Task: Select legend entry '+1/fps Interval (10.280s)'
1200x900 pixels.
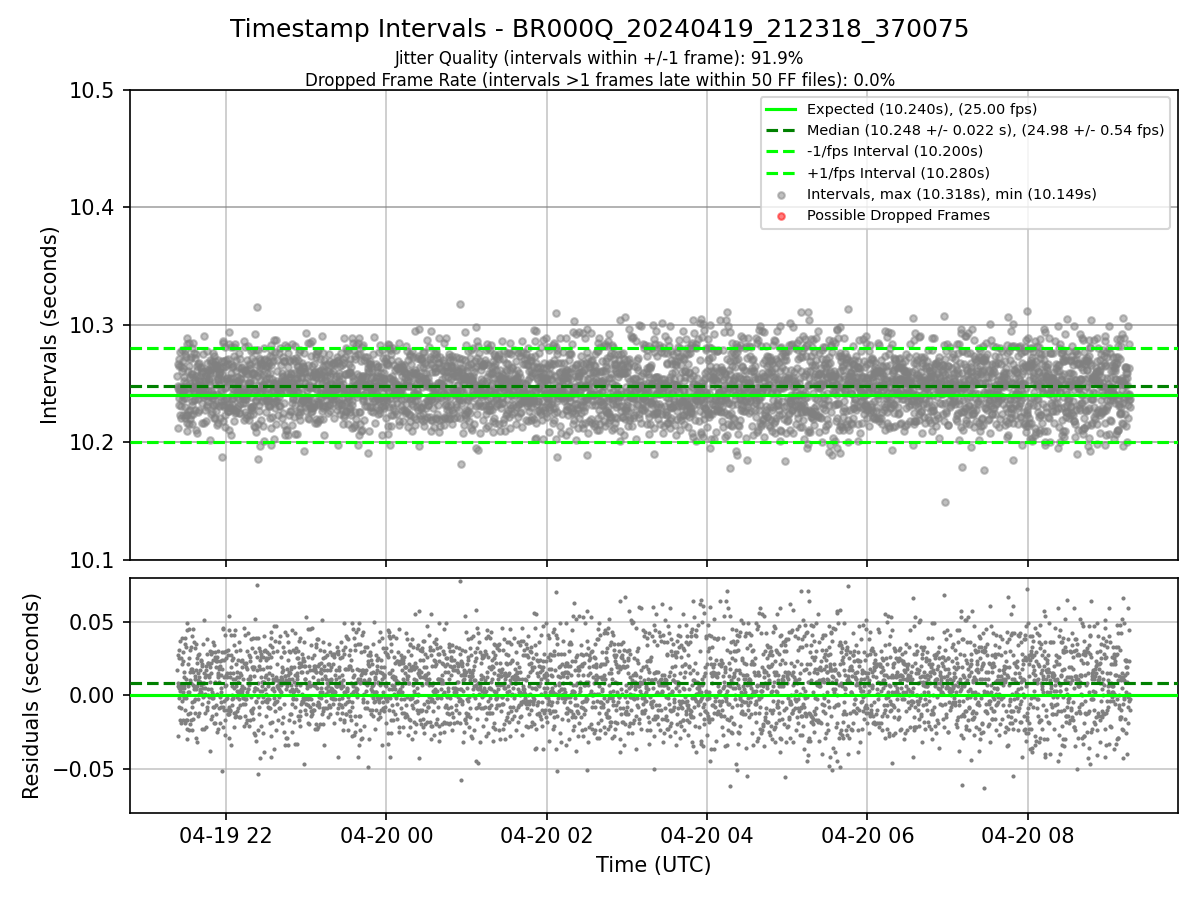Action: coord(894,172)
